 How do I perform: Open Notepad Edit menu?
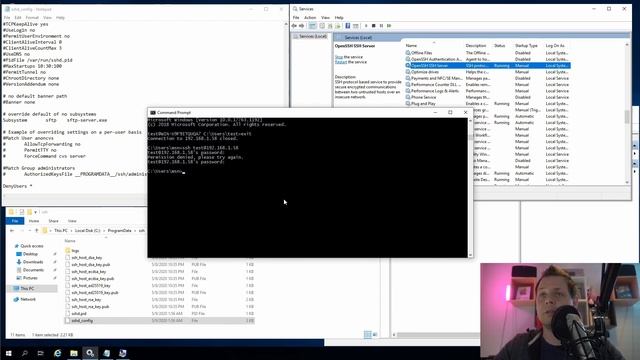18,18
